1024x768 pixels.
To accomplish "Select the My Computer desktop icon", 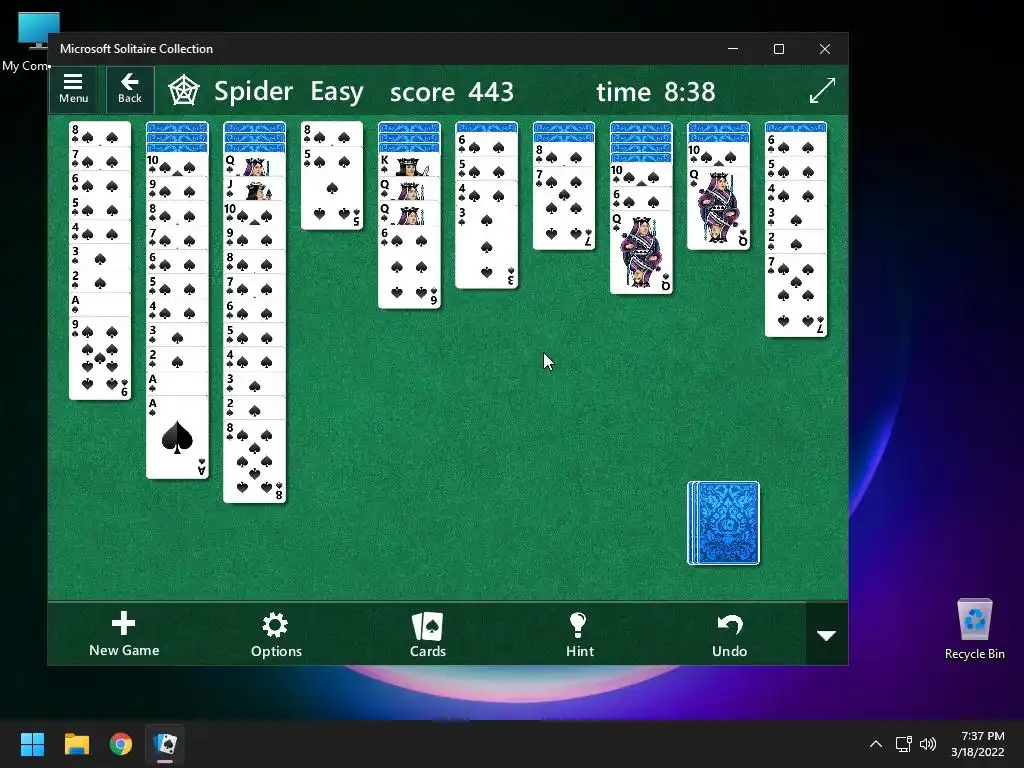I will point(29,40).
